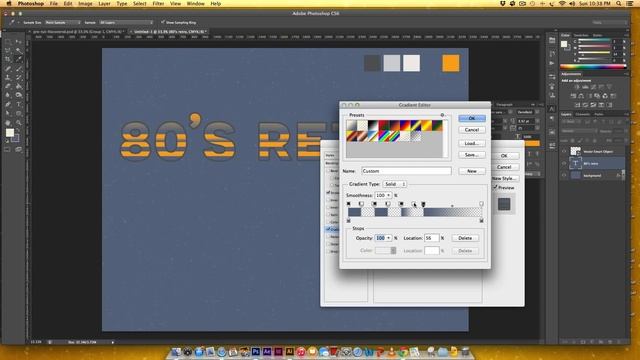This screenshot has width=640, height=360.
Task: Select the Eraser tool
Action: [x=8, y=86]
